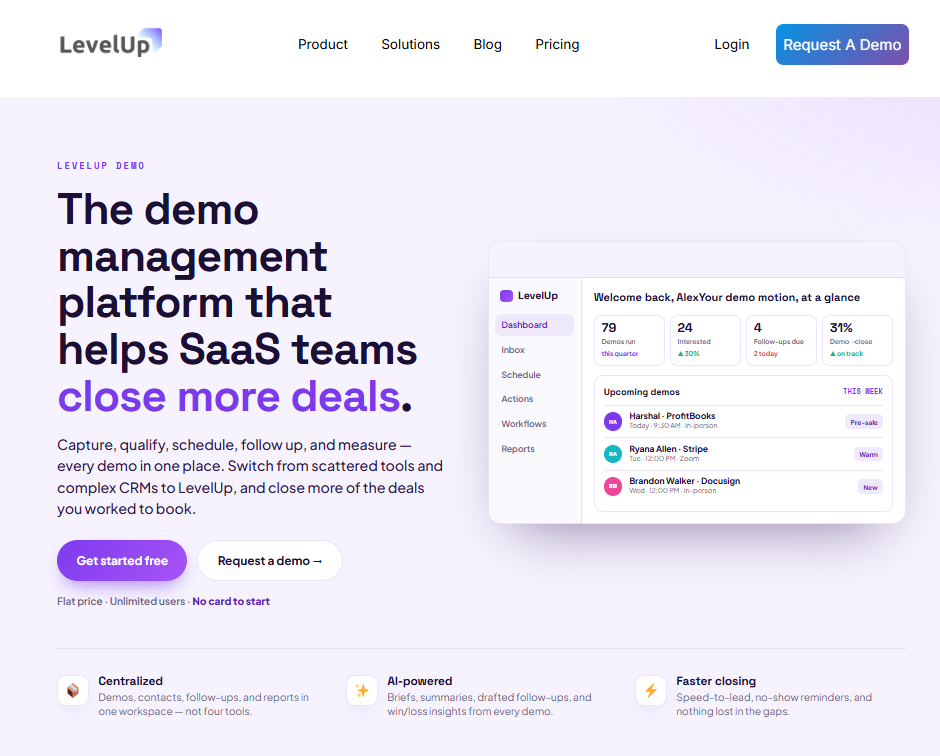
Task: Click the Faster closing lightning icon
Action: 650,691
